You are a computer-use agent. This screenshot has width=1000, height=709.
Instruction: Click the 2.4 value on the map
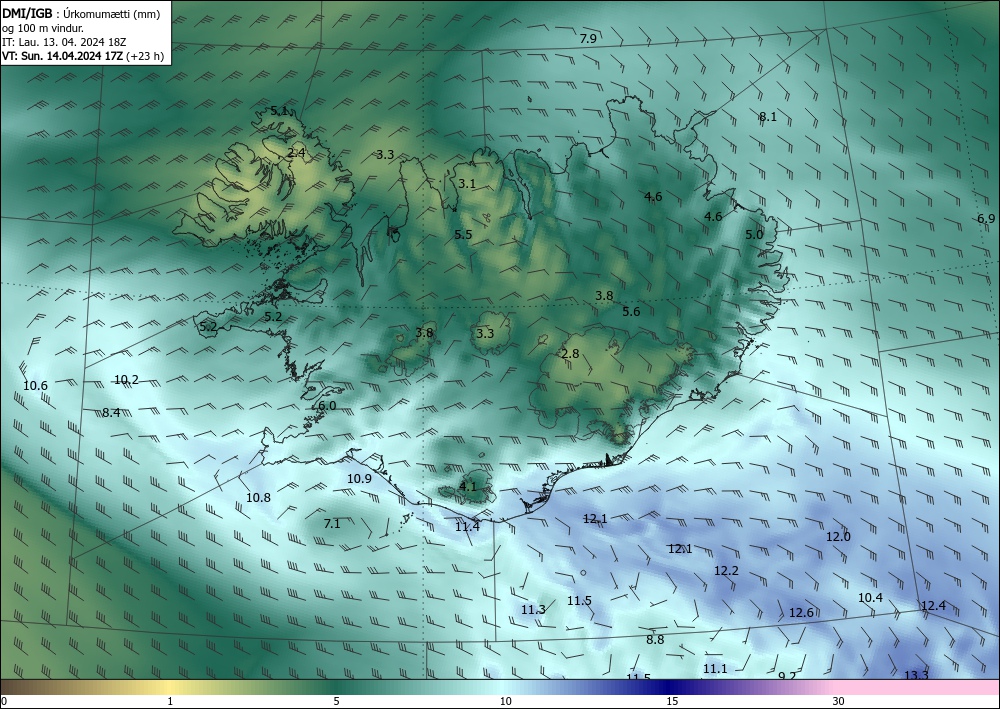click(x=296, y=152)
